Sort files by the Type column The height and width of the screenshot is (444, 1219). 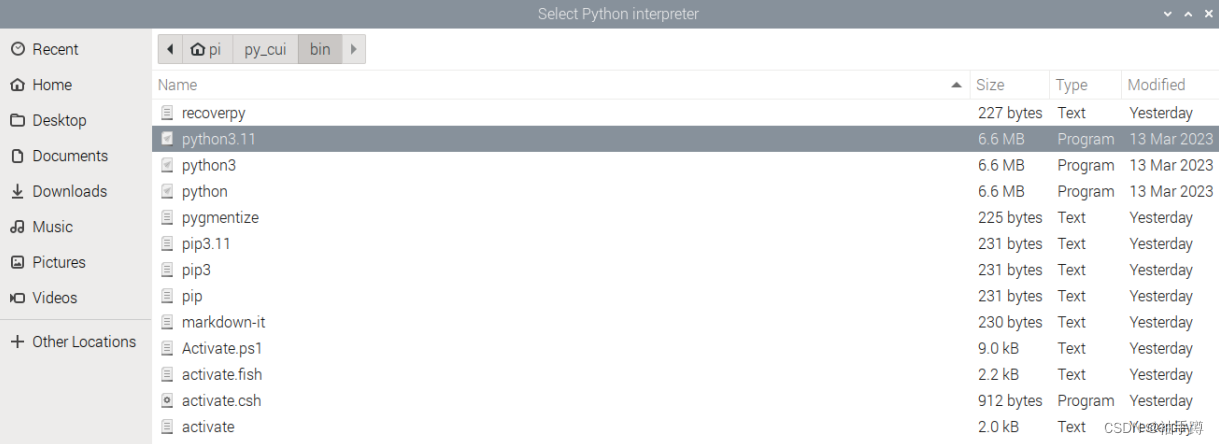pyautogui.click(x=1071, y=85)
